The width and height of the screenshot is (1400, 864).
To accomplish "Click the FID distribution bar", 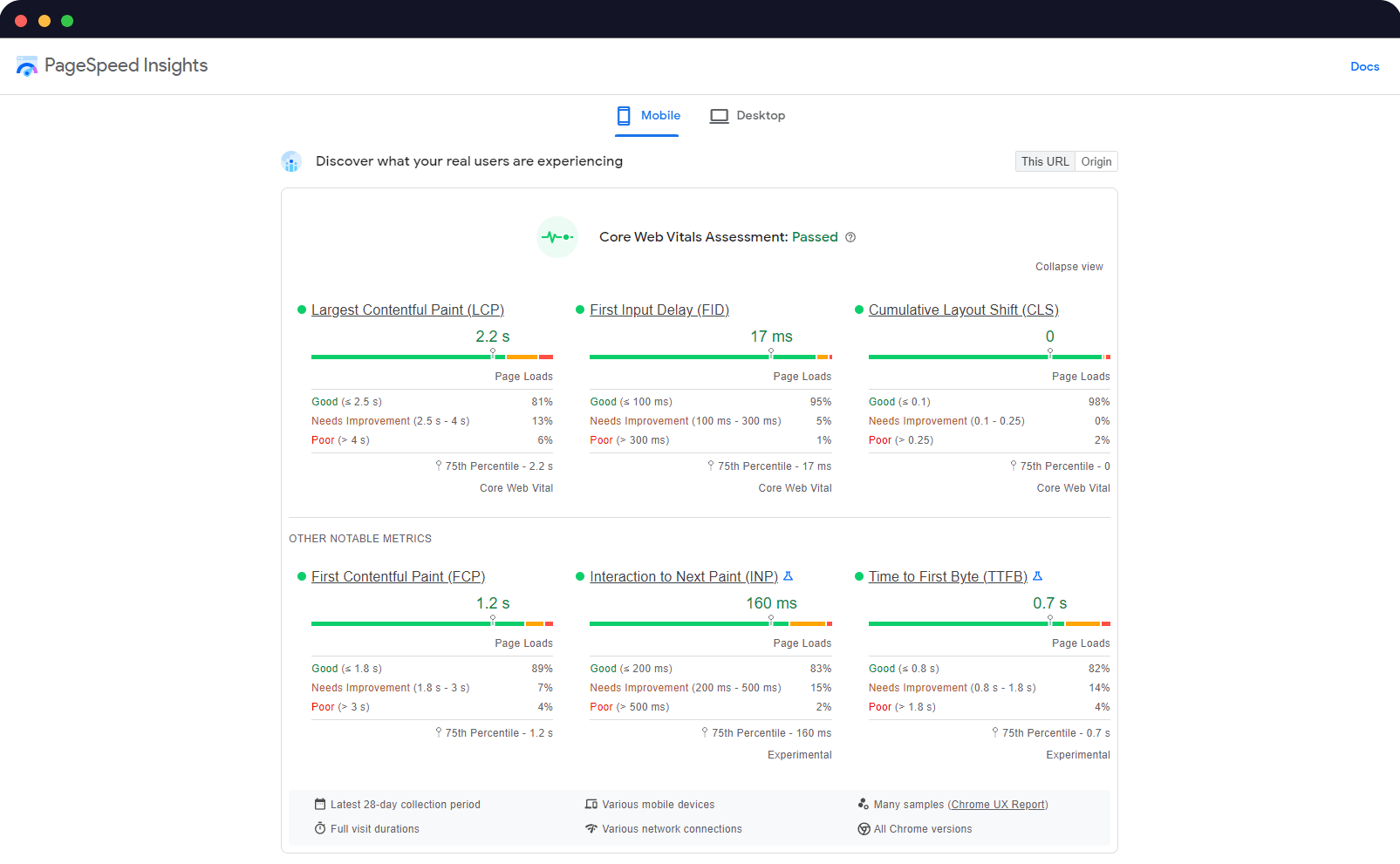I will tap(711, 357).
